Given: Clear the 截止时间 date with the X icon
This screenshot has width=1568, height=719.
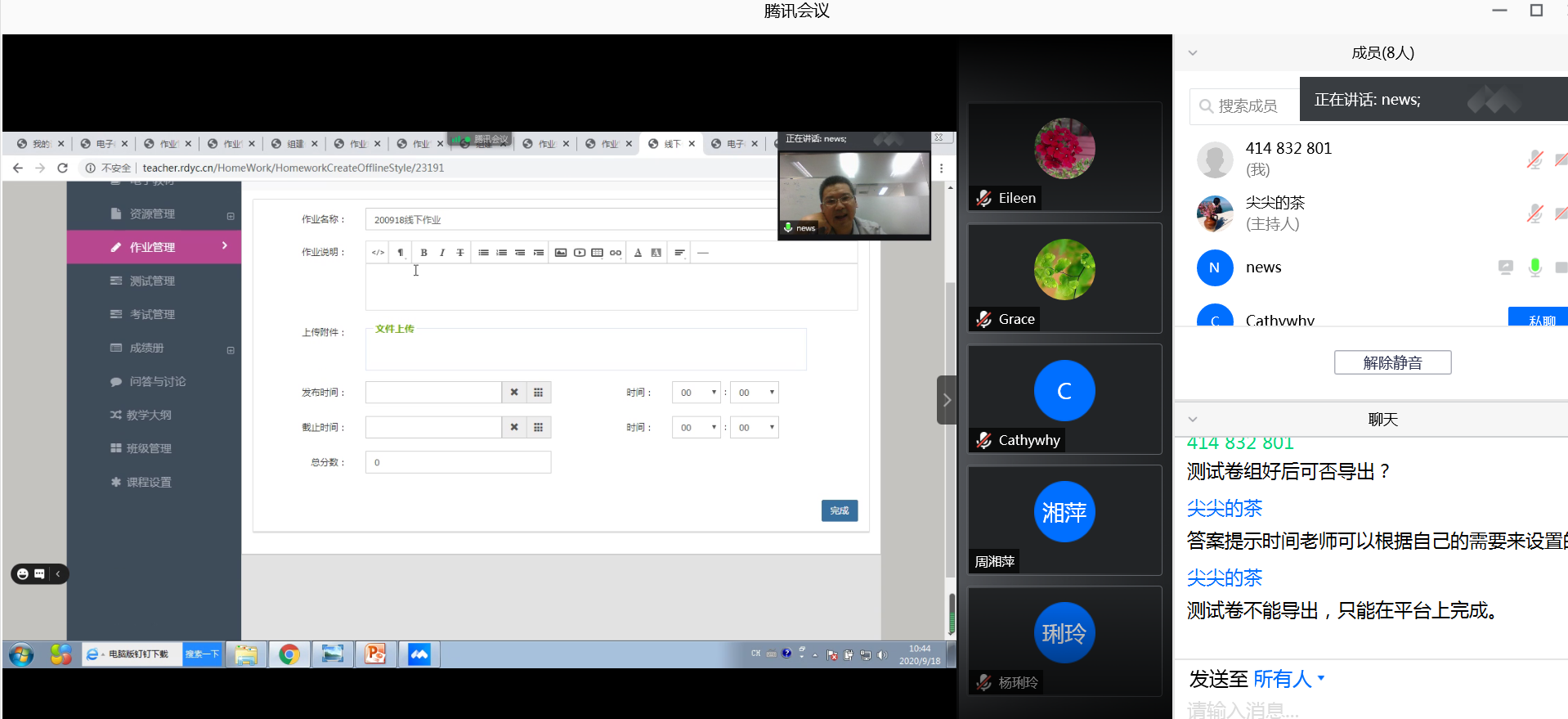Looking at the screenshot, I should coord(514,427).
